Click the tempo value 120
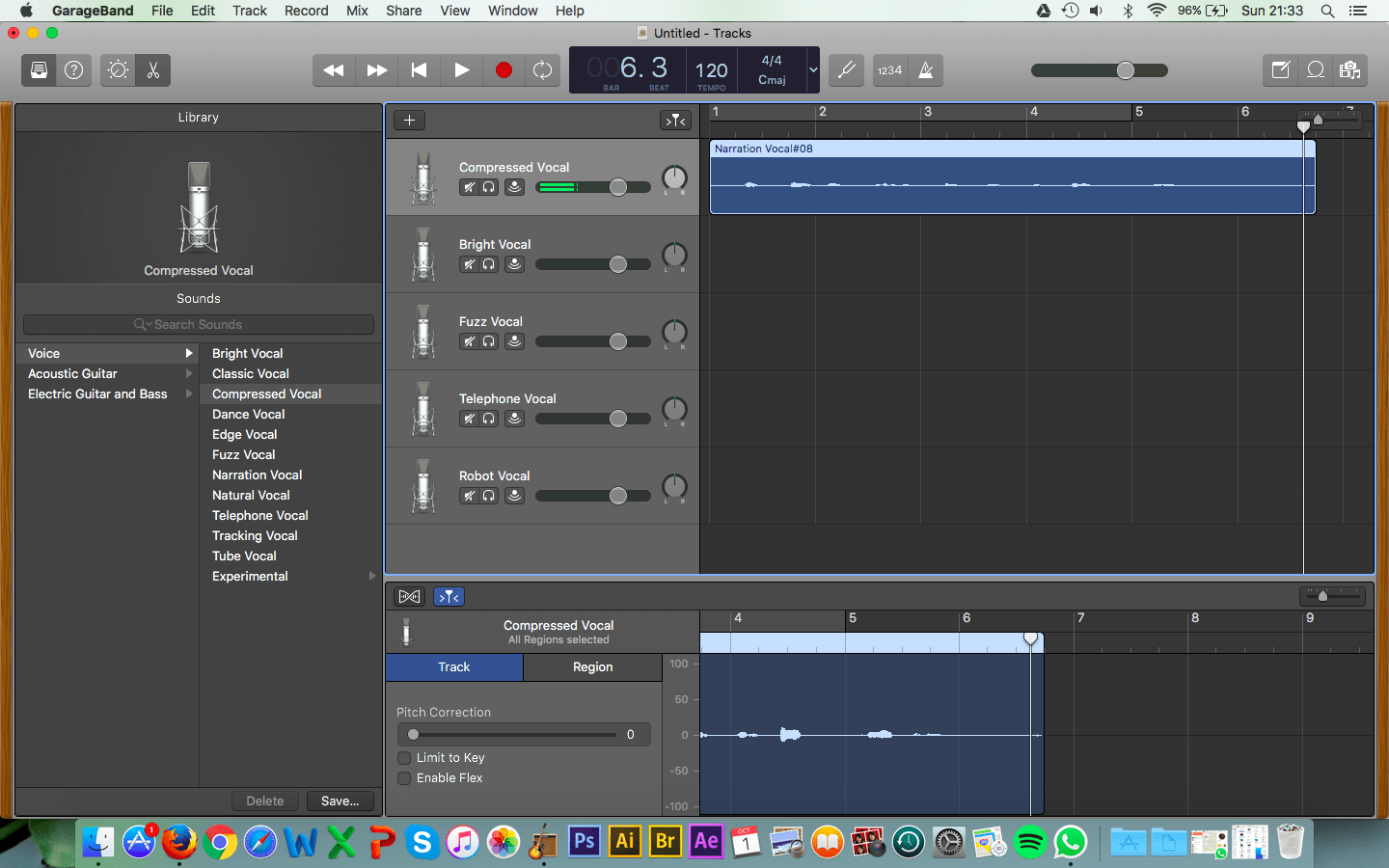 pyautogui.click(x=712, y=70)
